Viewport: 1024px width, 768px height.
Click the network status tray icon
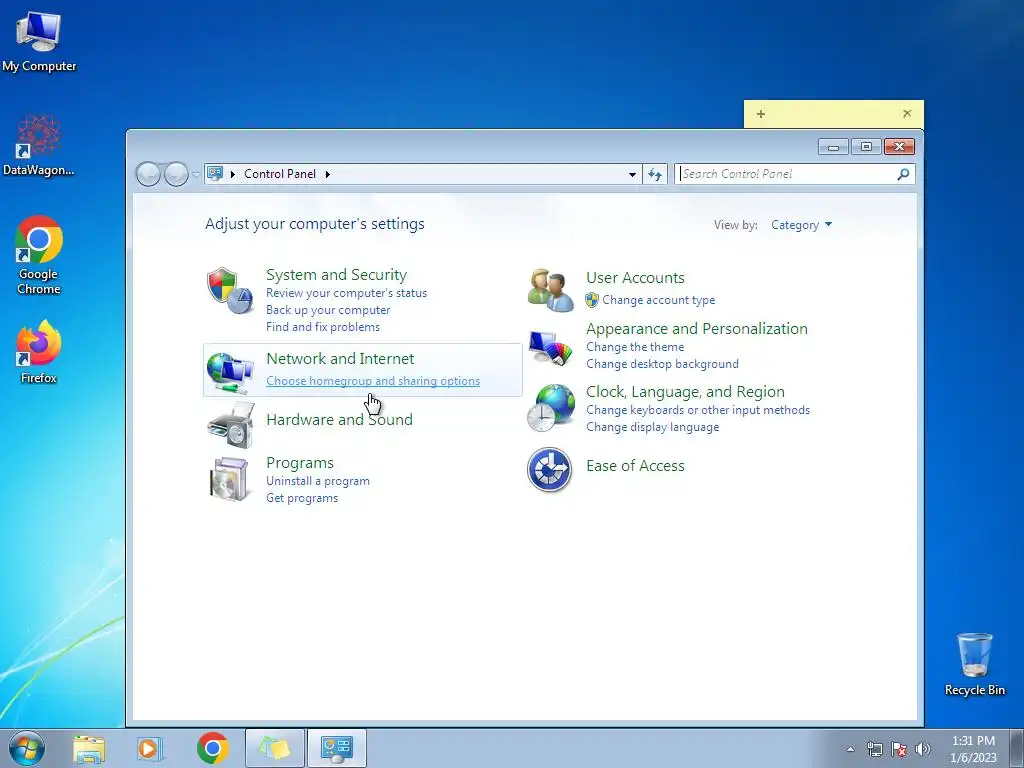[874, 749]
